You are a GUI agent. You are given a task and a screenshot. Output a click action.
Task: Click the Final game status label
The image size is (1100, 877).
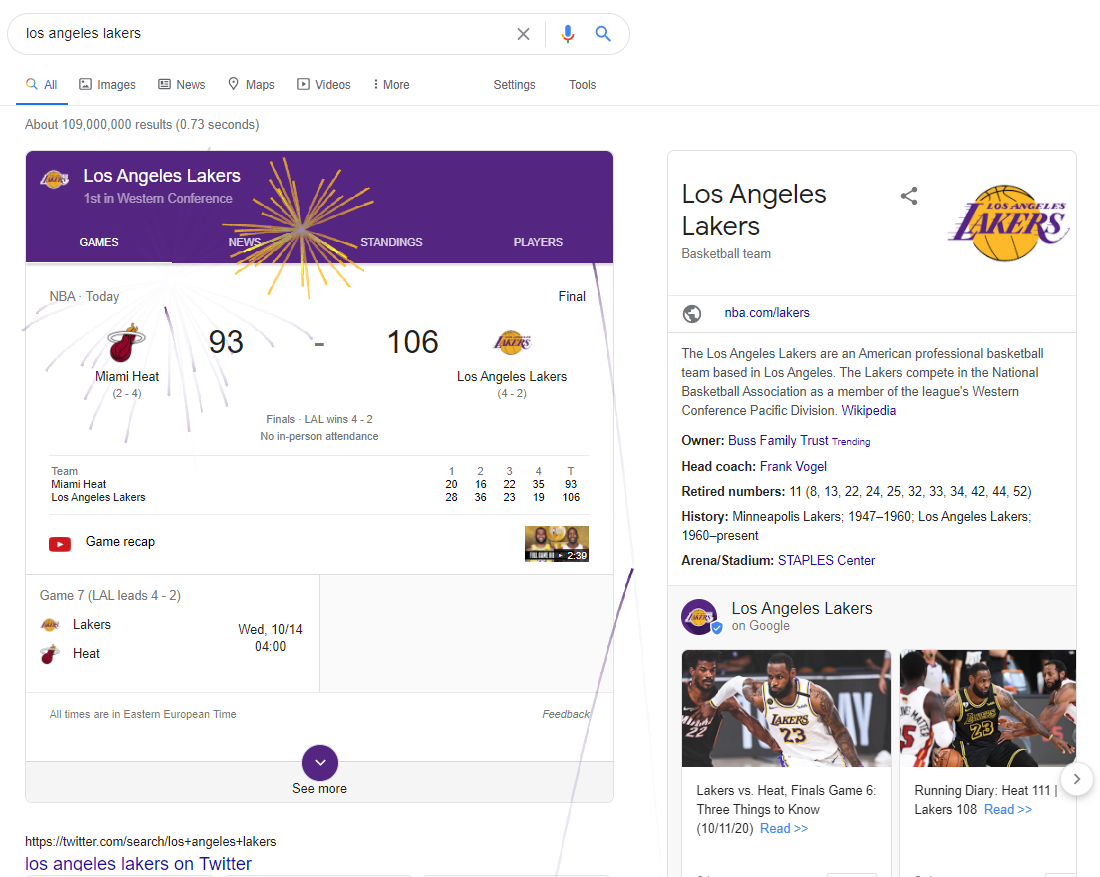[x=572, y=297]
